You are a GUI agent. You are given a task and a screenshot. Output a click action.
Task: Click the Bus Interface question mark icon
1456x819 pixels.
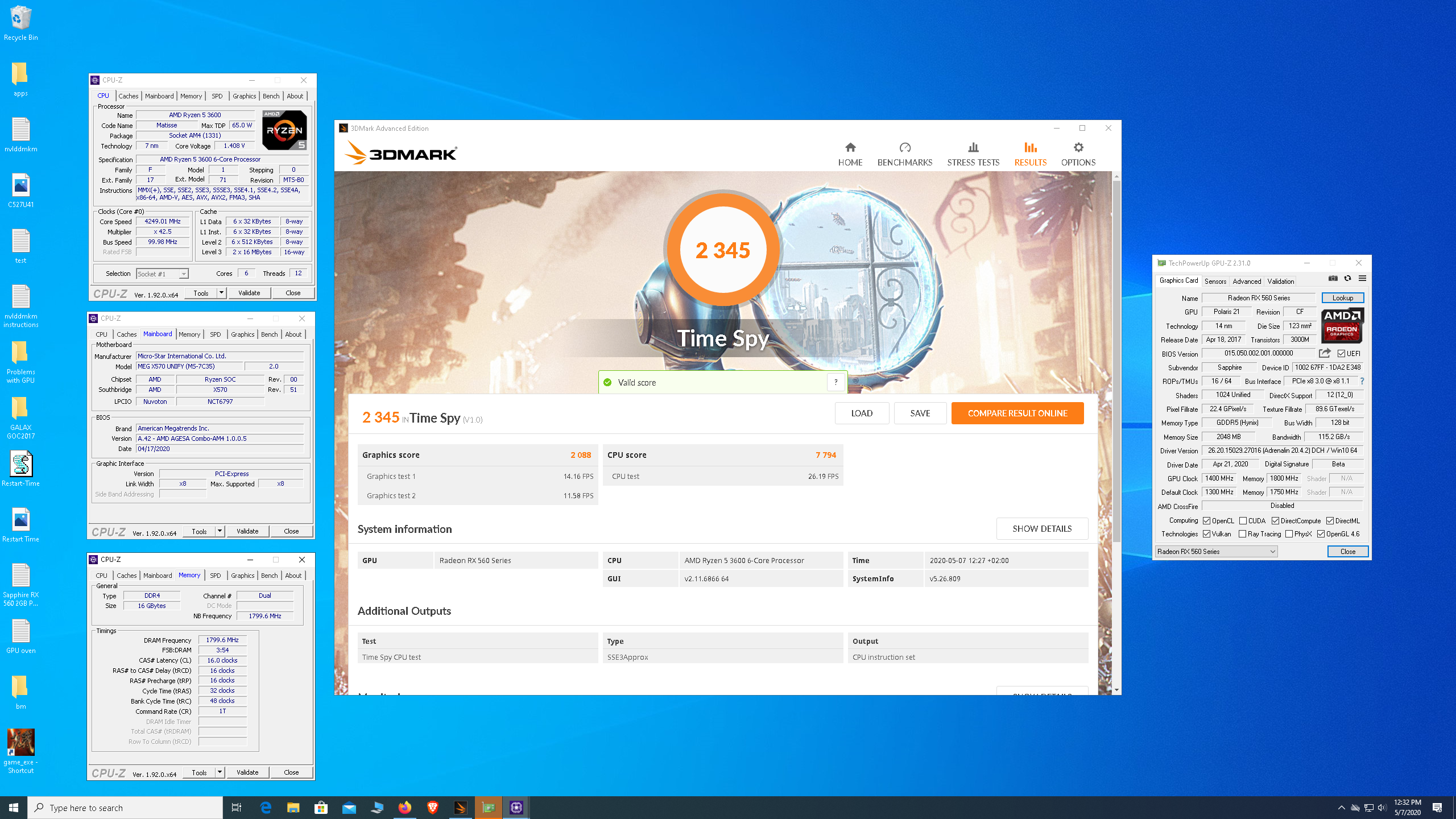tap(1362, 381)
